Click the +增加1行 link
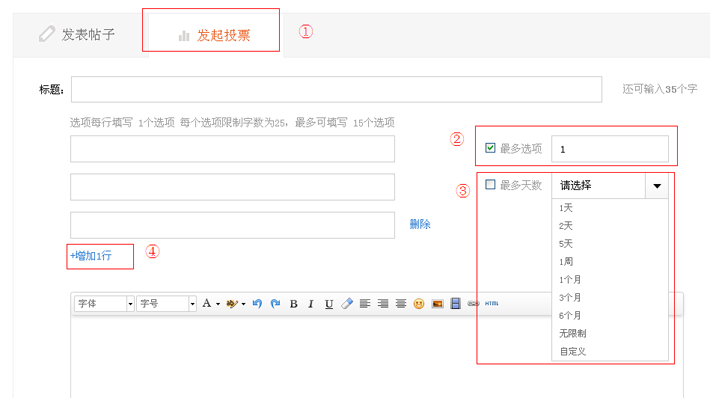Image resolution: width=710 pixels, height=398 pixels. (x=91, y=256)
